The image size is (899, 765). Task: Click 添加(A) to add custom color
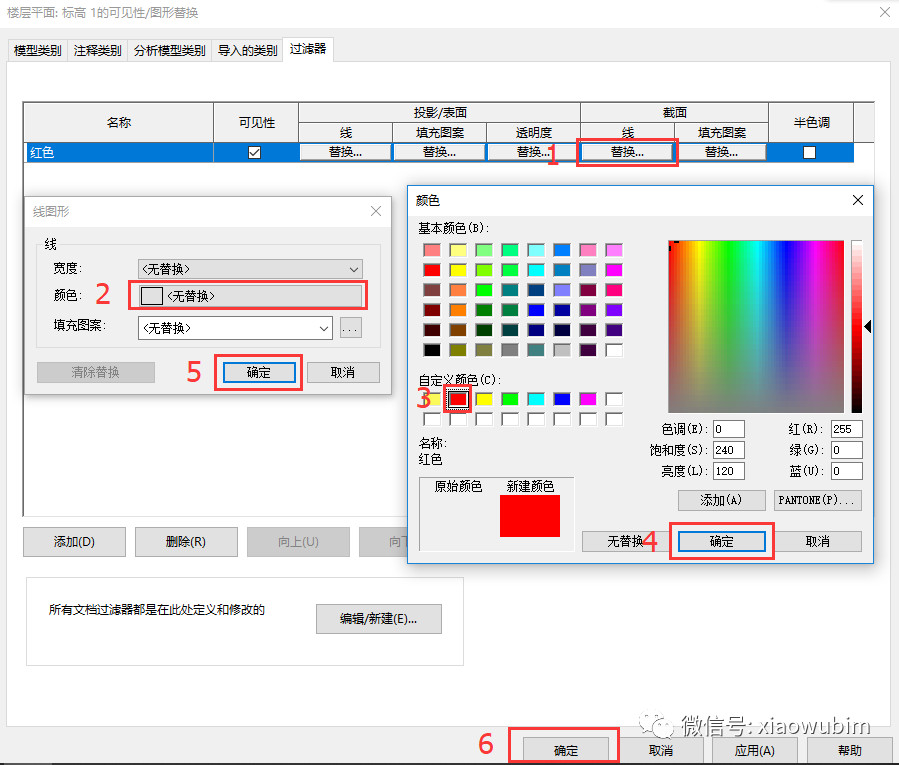pyautogui.click(x=721, y=500)
